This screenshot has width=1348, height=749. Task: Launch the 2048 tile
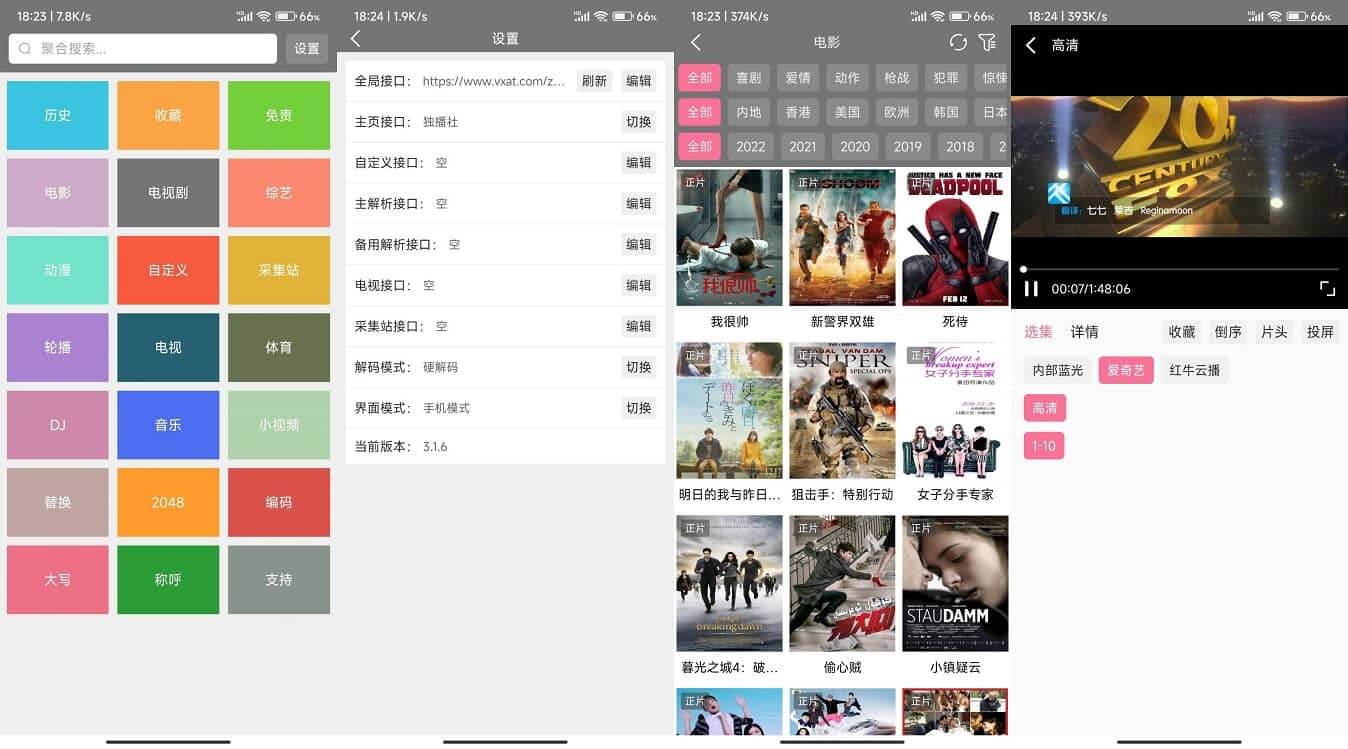(168, 502)
